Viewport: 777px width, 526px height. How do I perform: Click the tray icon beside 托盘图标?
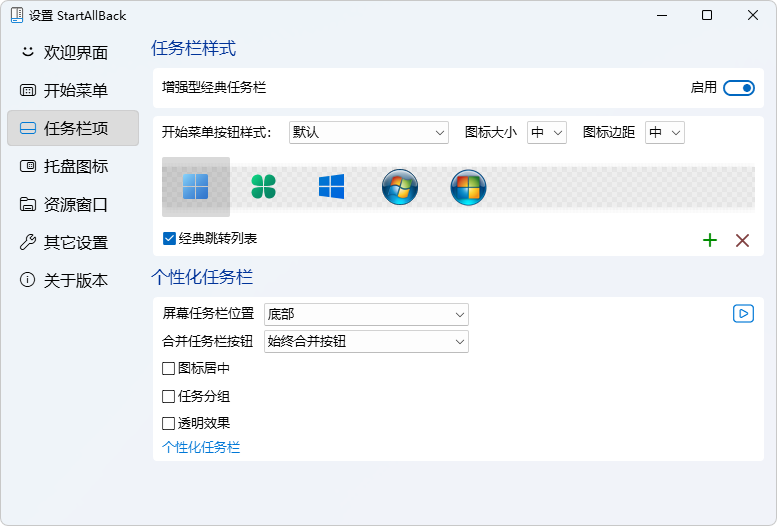coord(28,166)
